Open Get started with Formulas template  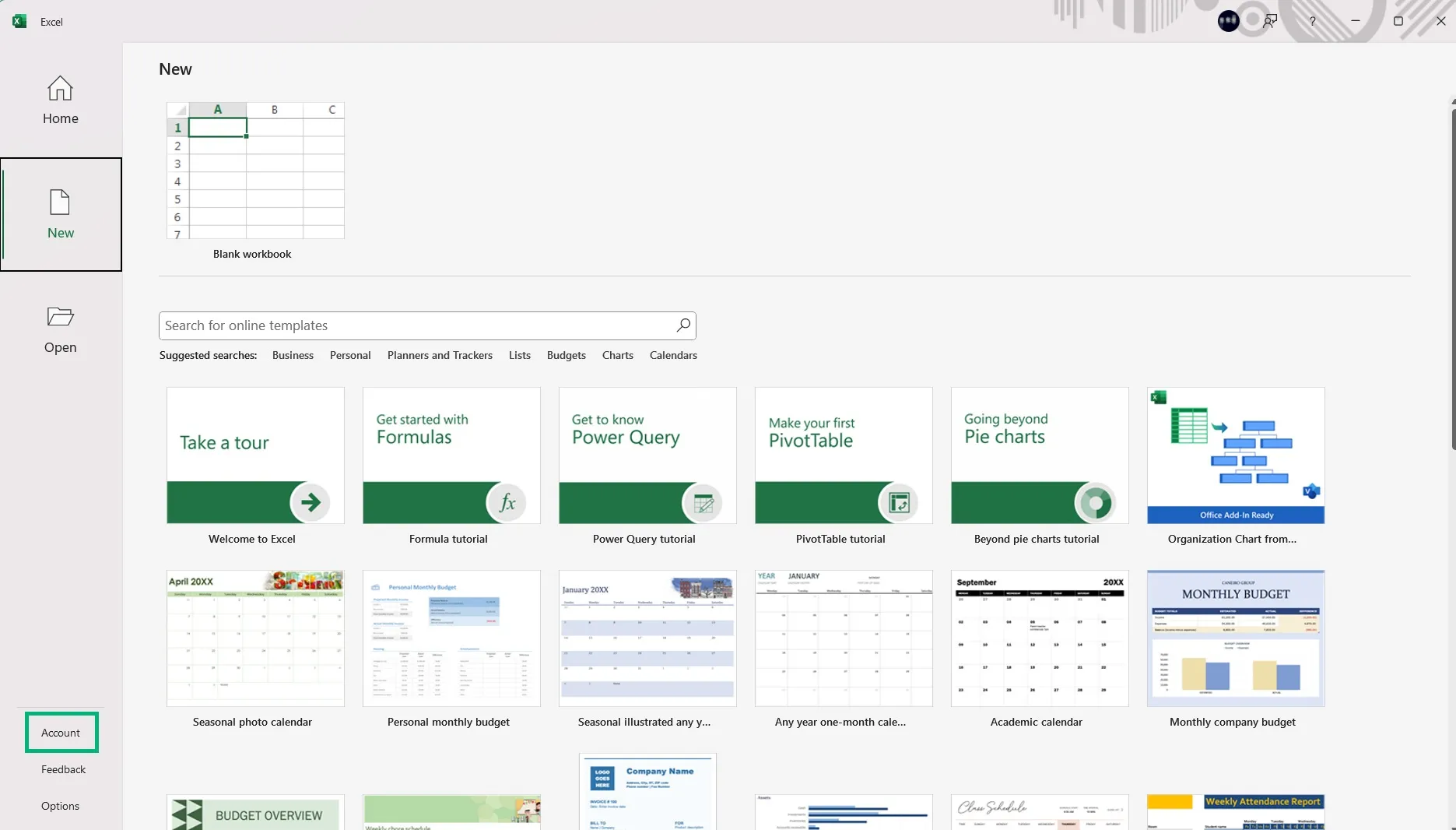pyautogui.click(x=451, y=455)
